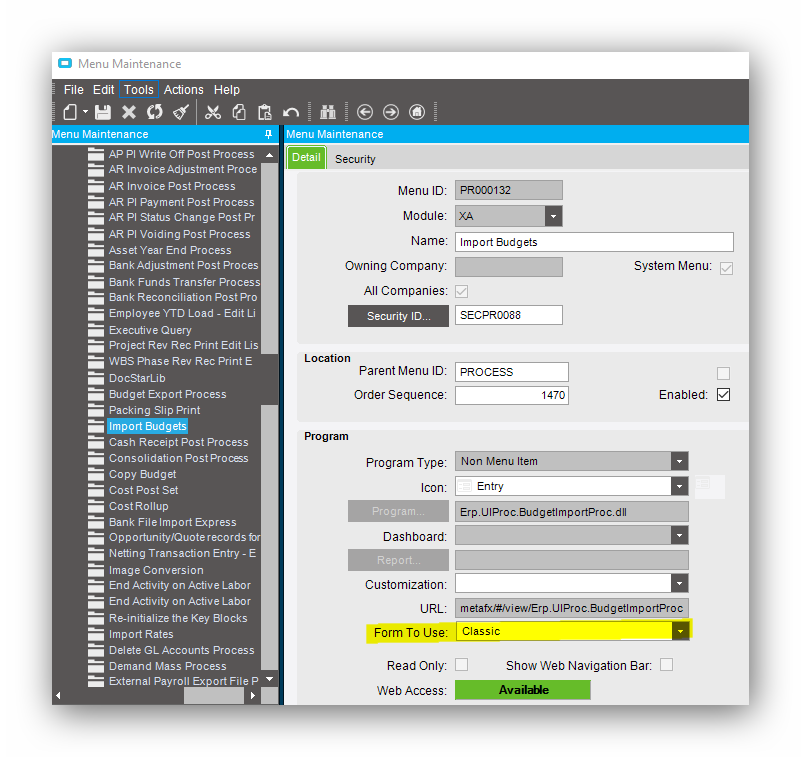Image resolution: width=801 pixels, height=757 pixels.
Task: Open the Program Type dropdown
Action: pyautogui.click(x=679, y=461)
